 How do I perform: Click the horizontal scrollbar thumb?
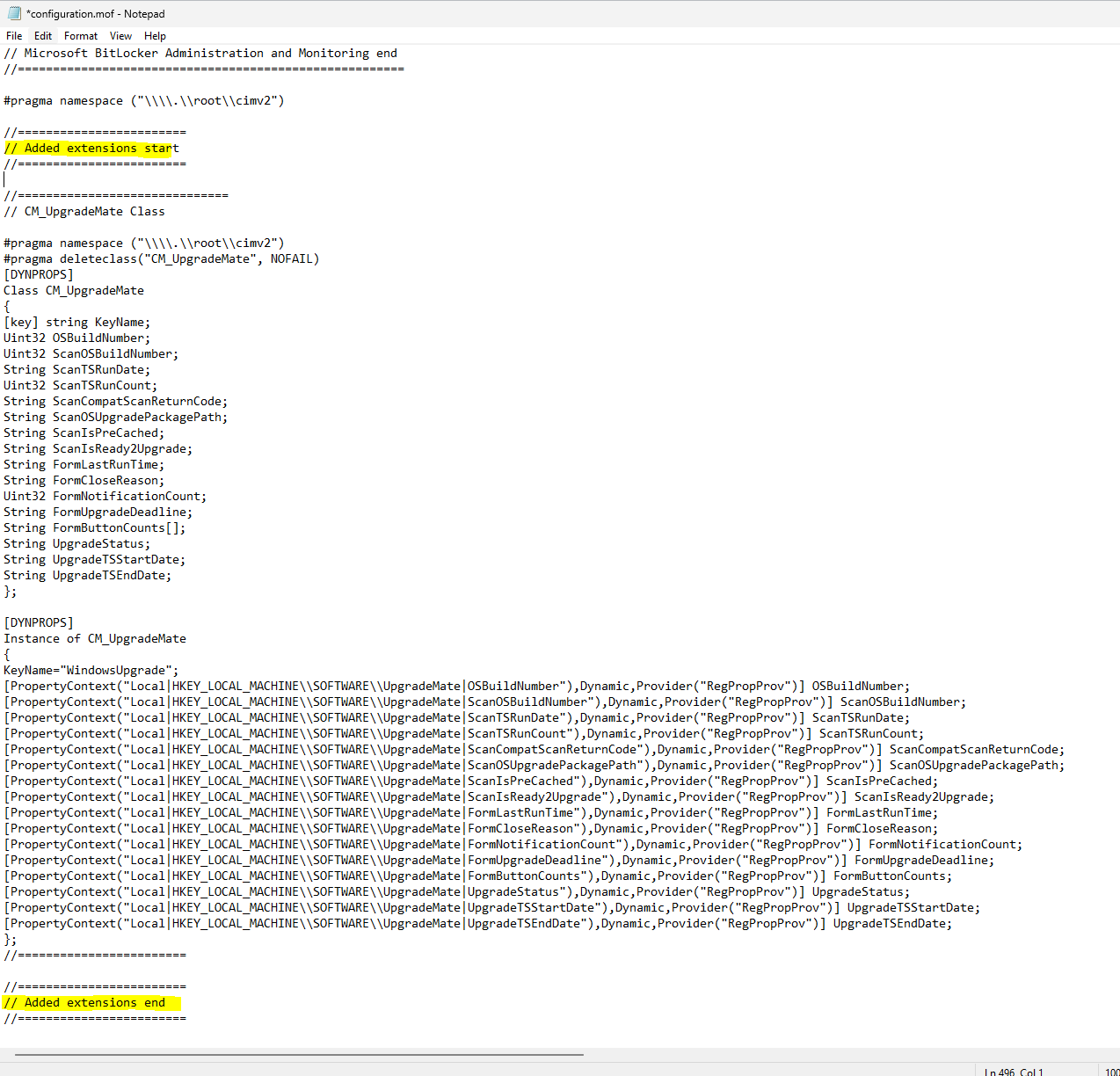(x=299, y=1053)
